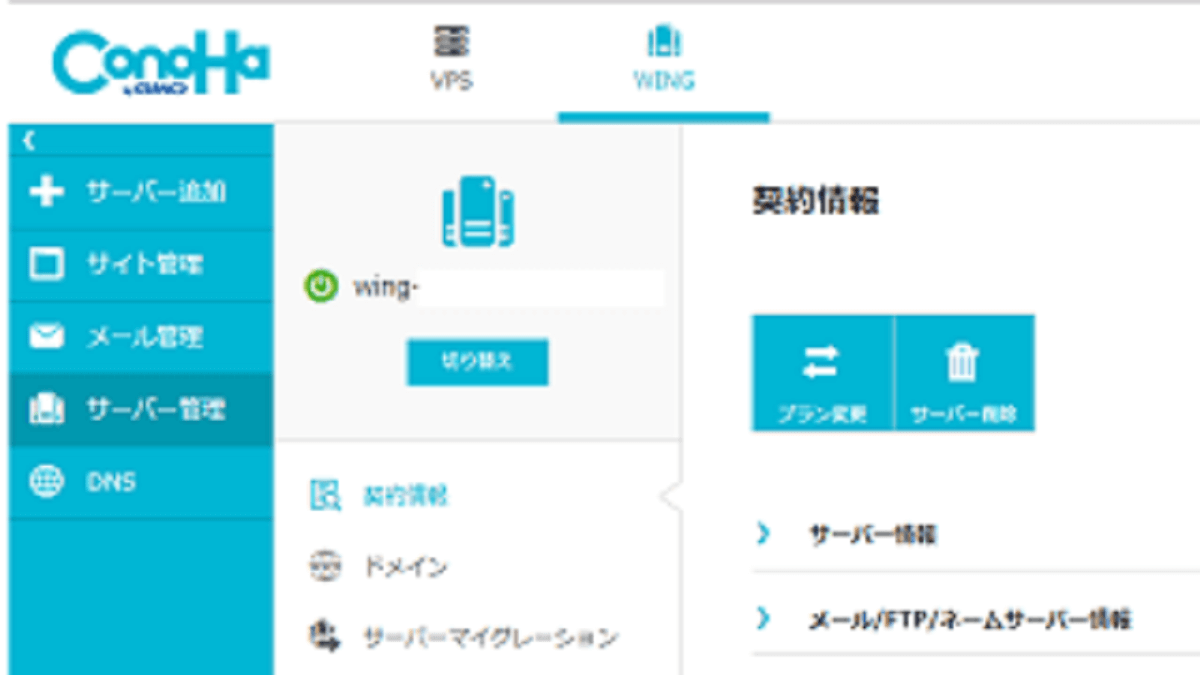Image resolution: width=1200 pixels, height=675 pixels.
Task: Click the globe icon for DNS
Action: tap(46, 481)
